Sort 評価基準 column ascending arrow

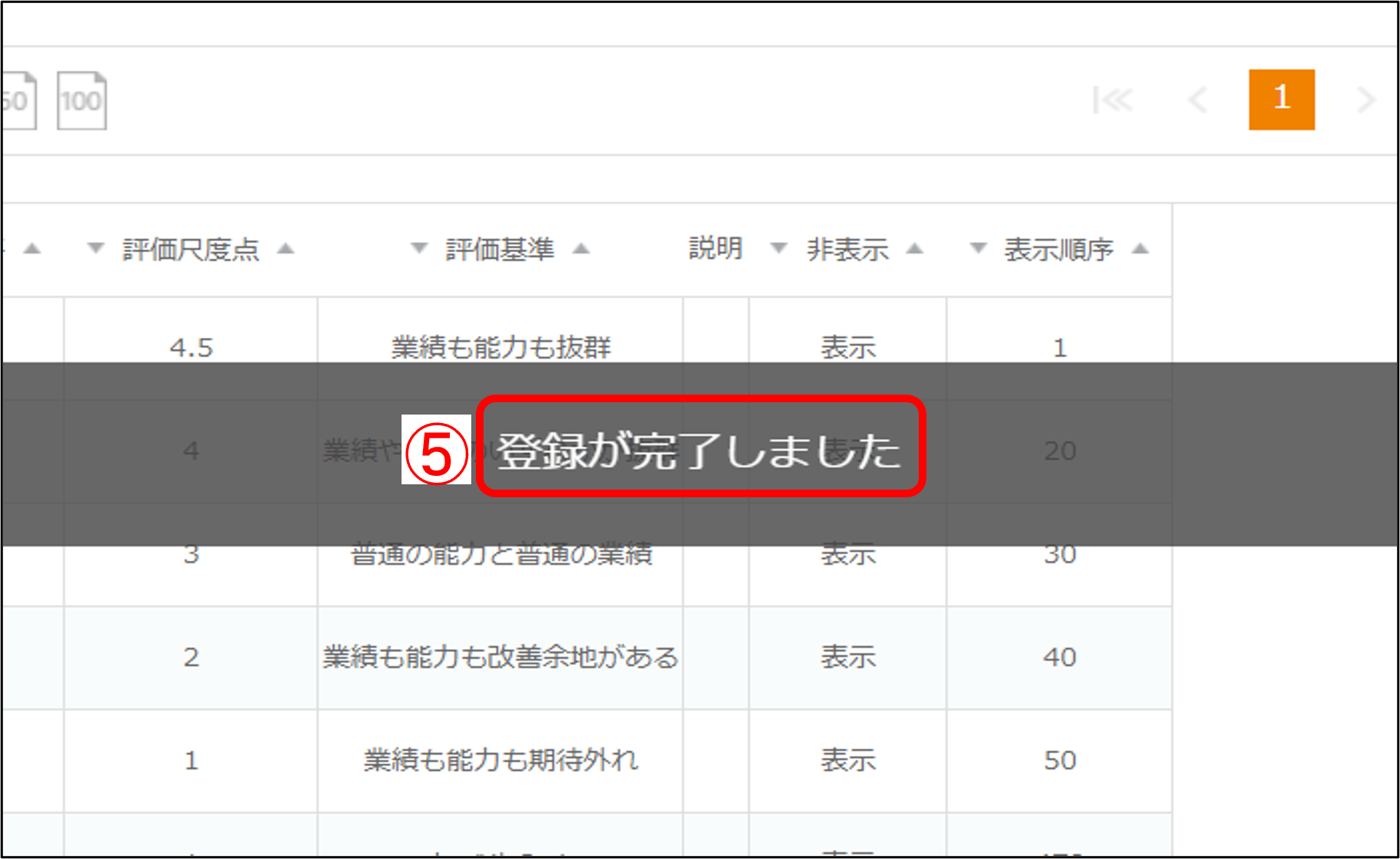click(x=582, y=248)
